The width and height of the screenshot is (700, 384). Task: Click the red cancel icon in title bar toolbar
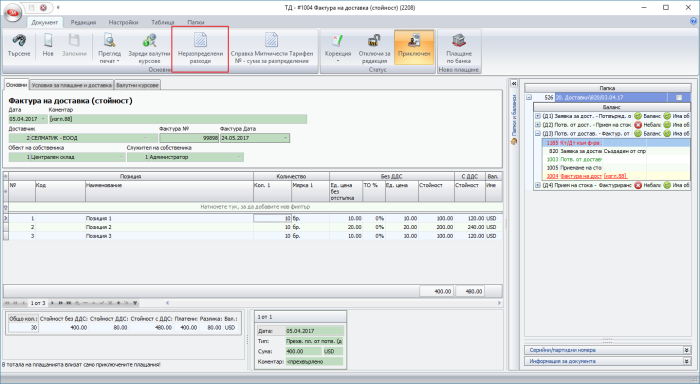[x=44, y=8]
